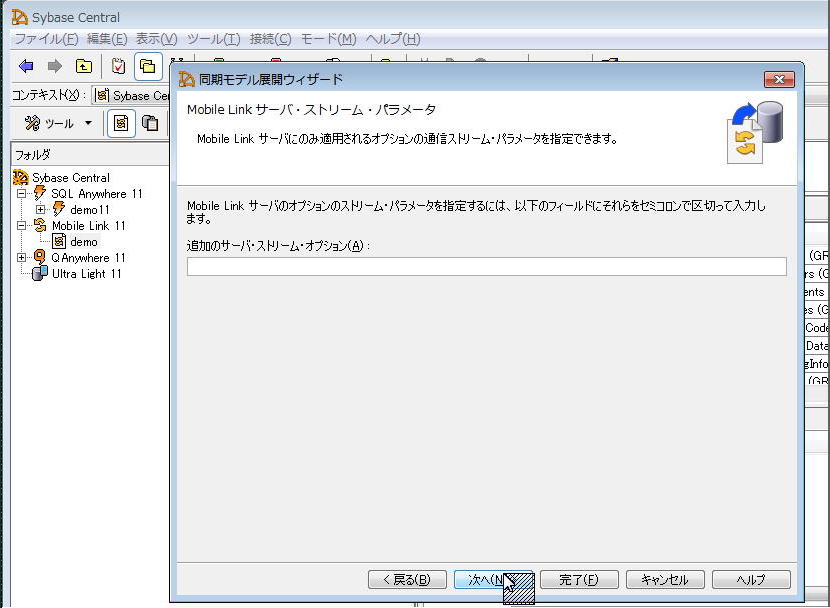830x608 pixels.
Task: Click the gray Forward arrow icon
Action: click(x=55, y=67)
